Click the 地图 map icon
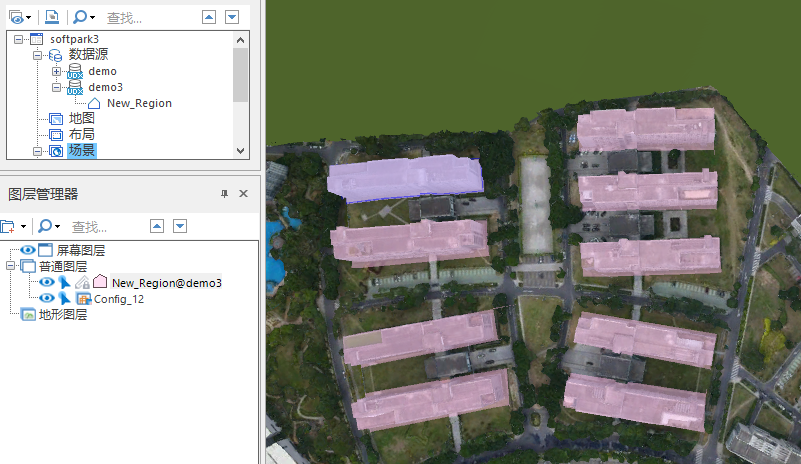This screenshot has width=801, height=464. (56, 119)
